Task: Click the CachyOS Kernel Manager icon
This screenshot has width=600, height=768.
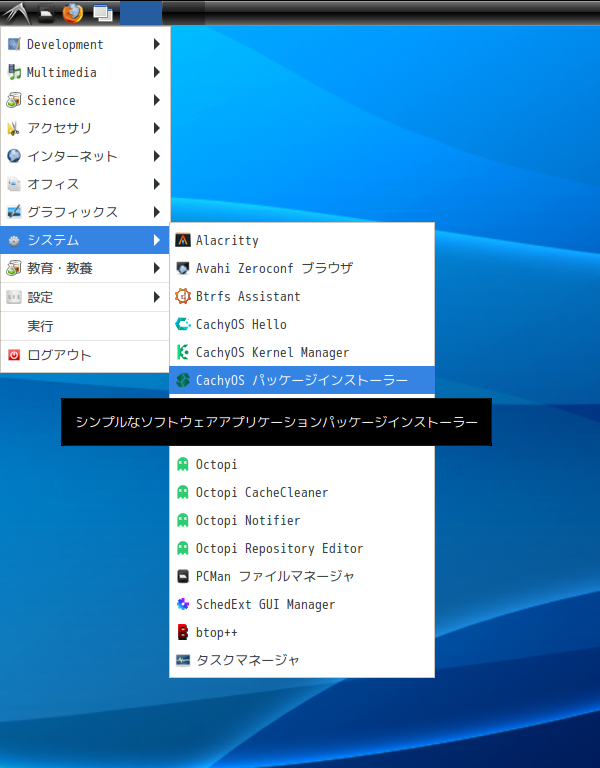Action: pyautogui.click(x=183, y=352)
